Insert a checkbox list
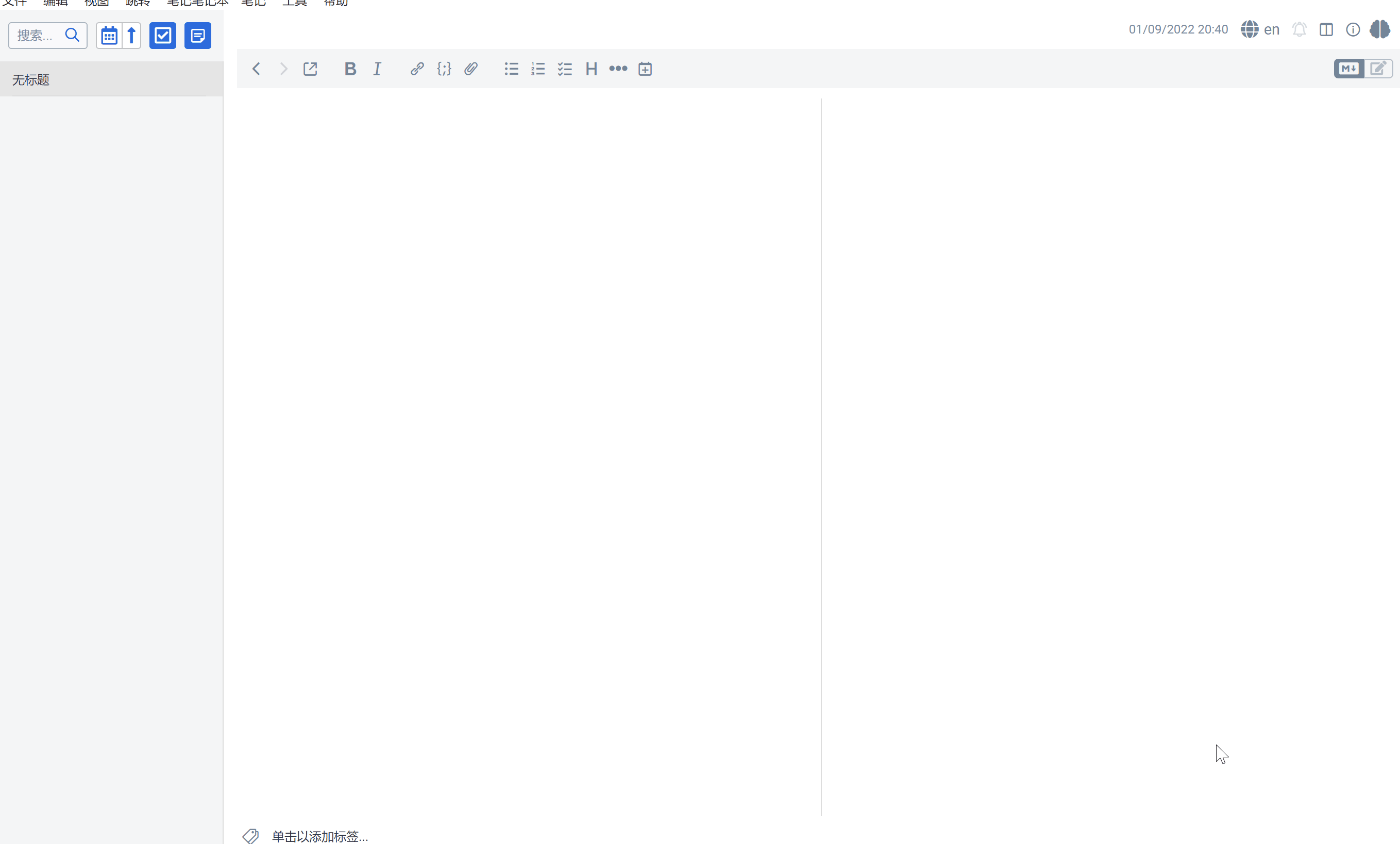1400x844 pixels. click(x=565, y=69)
